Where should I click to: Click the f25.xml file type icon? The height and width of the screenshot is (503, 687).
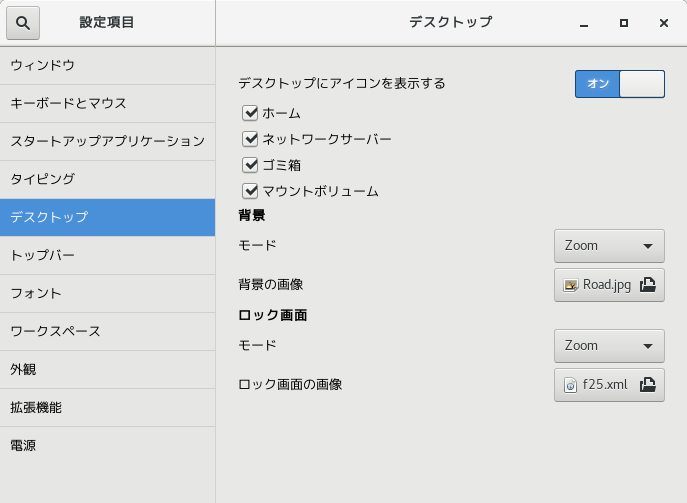(x=570, y=385)
